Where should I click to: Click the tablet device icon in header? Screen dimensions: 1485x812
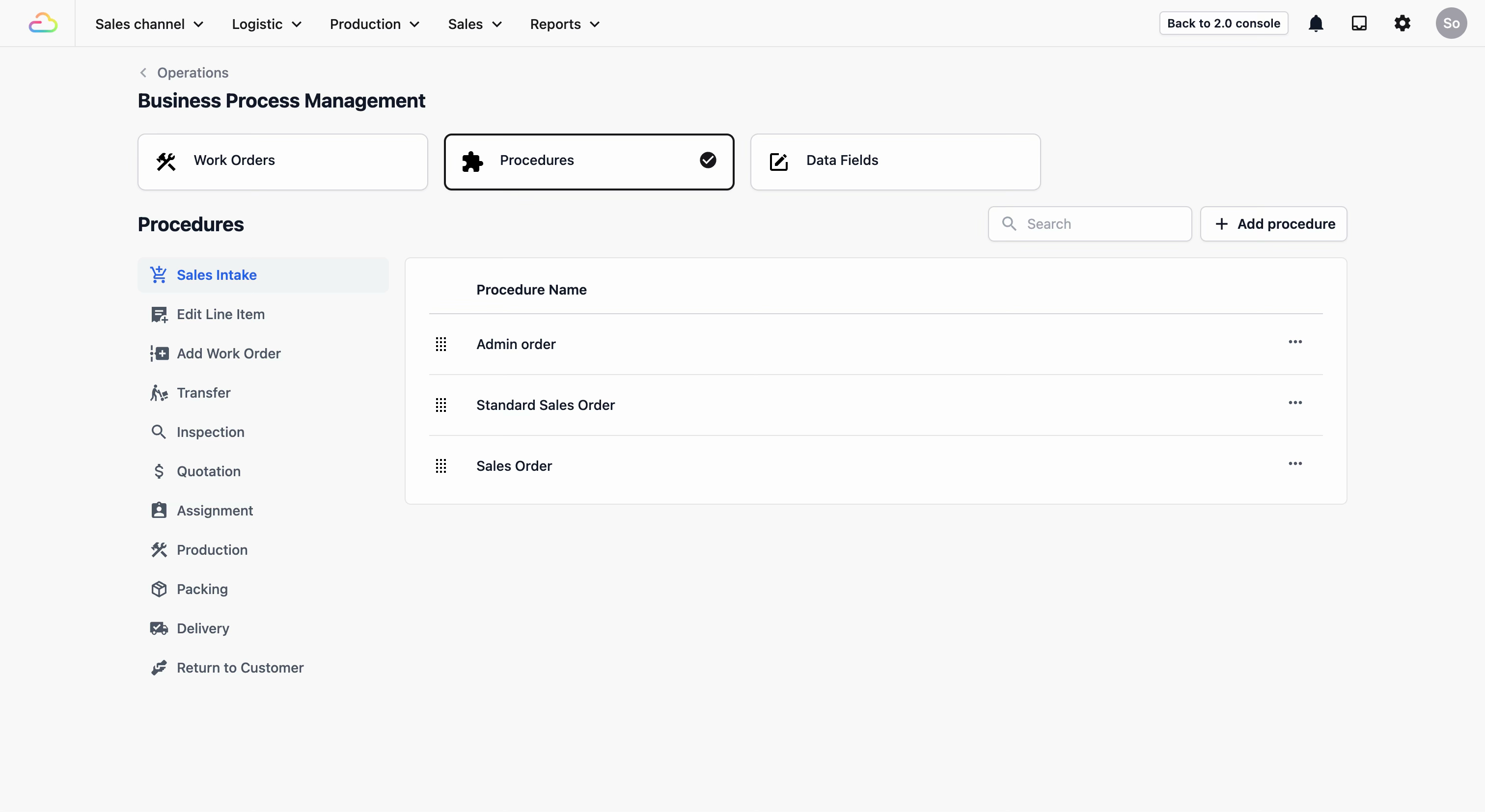coord(1359,24)
